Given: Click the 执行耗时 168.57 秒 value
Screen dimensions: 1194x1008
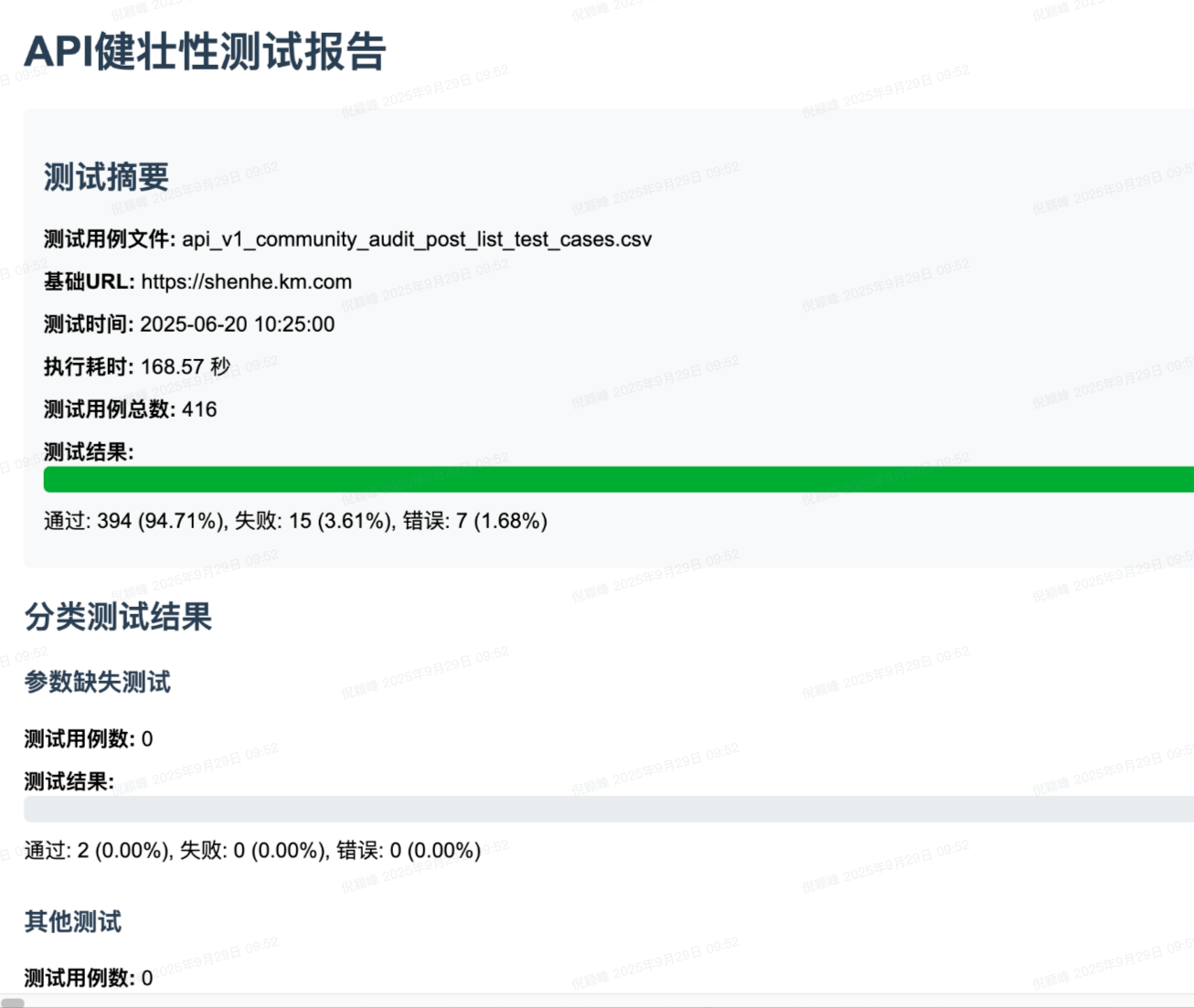Looking at the screenshot, I should [x=185, y=366].
